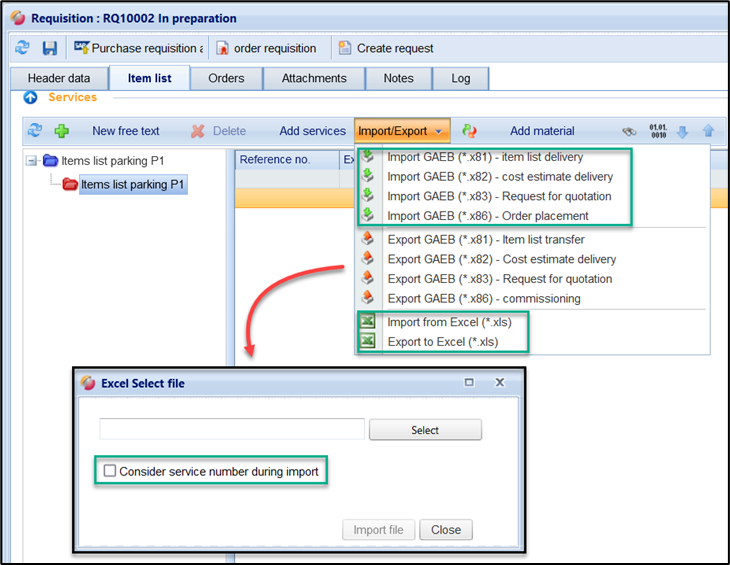Viewport: 730px width, 565px height.
Task: Select the red Items list parking P1 child folder
Action: click(132, 185)
